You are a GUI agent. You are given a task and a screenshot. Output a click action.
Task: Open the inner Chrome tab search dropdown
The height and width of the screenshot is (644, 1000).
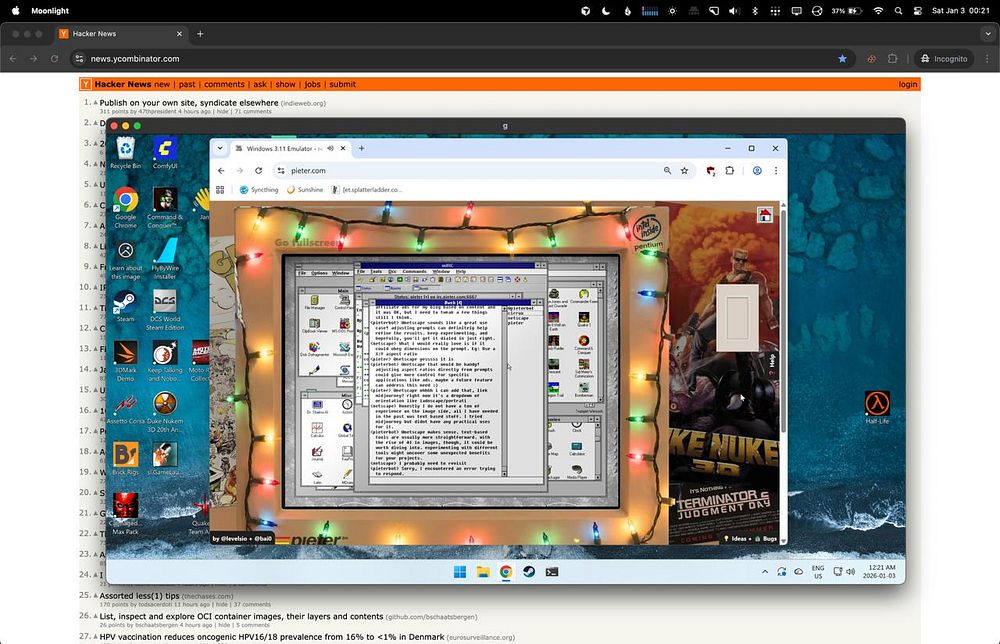pos(220,149)
